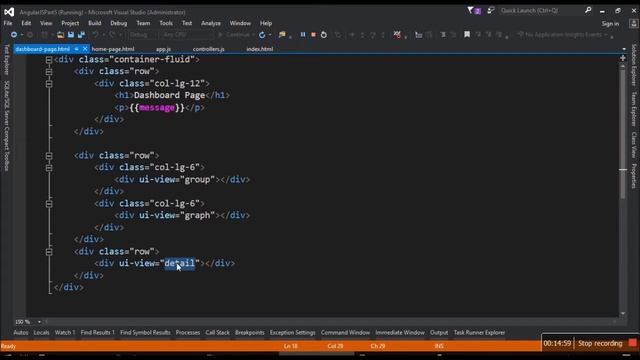Click the Continue debug button
The width and height of the screenshot is (640, 360).
(234, 35)
